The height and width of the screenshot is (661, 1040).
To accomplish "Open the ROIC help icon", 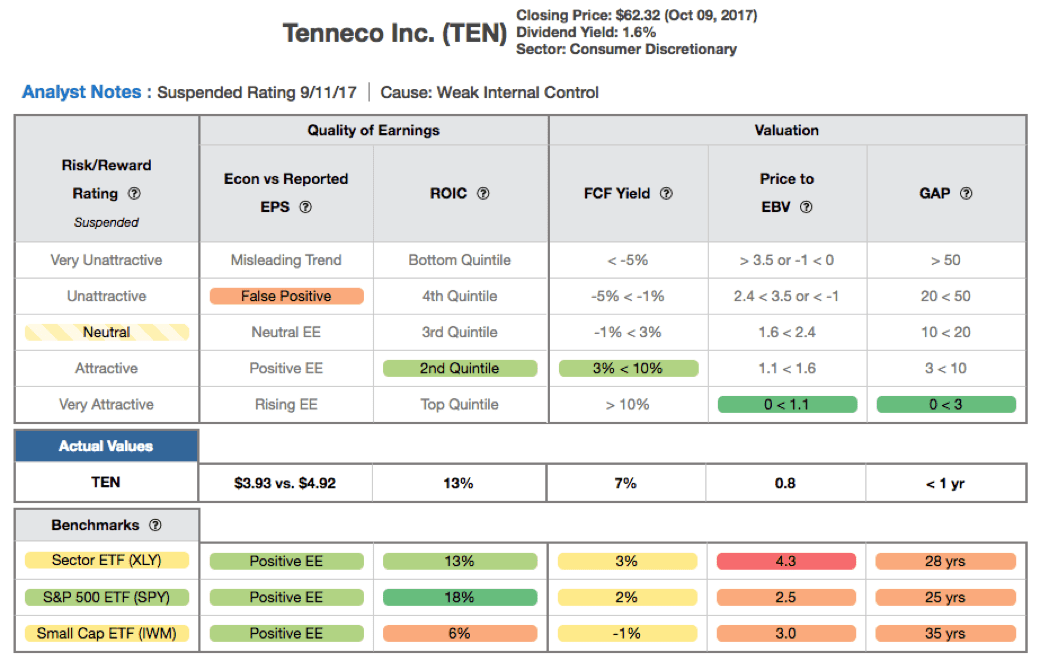I will (x=484, y=194).
